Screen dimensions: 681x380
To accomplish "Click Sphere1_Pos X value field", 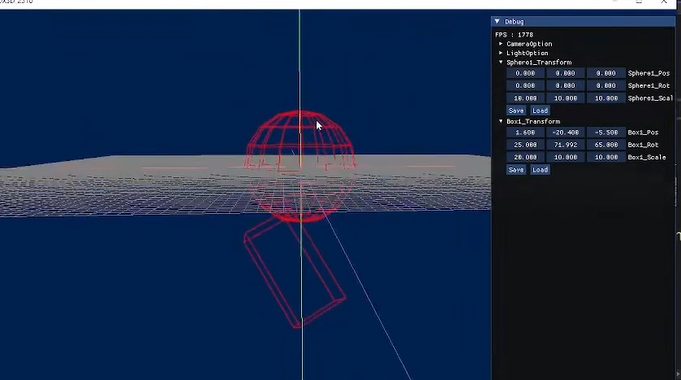I will (525, 73).
